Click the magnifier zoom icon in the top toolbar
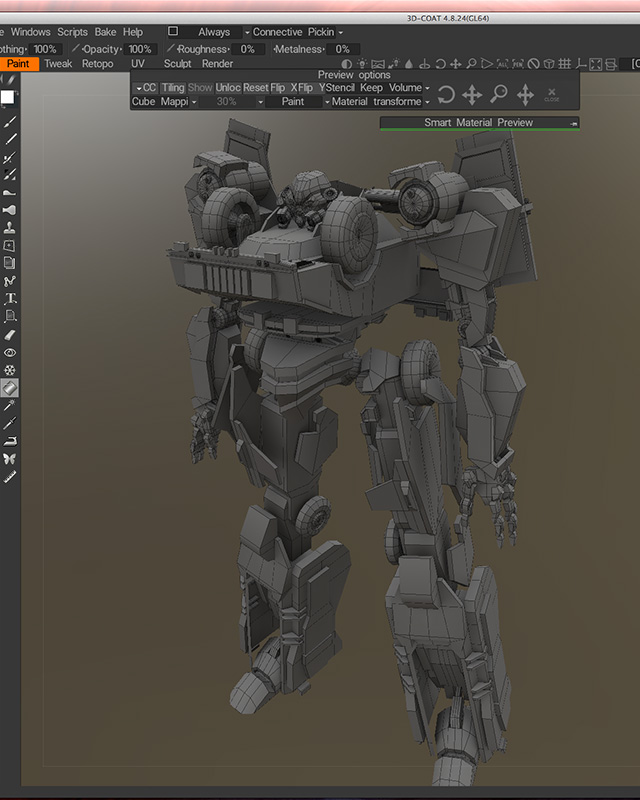The height and width of the screenshot is (800, 640). pos(472,64)
